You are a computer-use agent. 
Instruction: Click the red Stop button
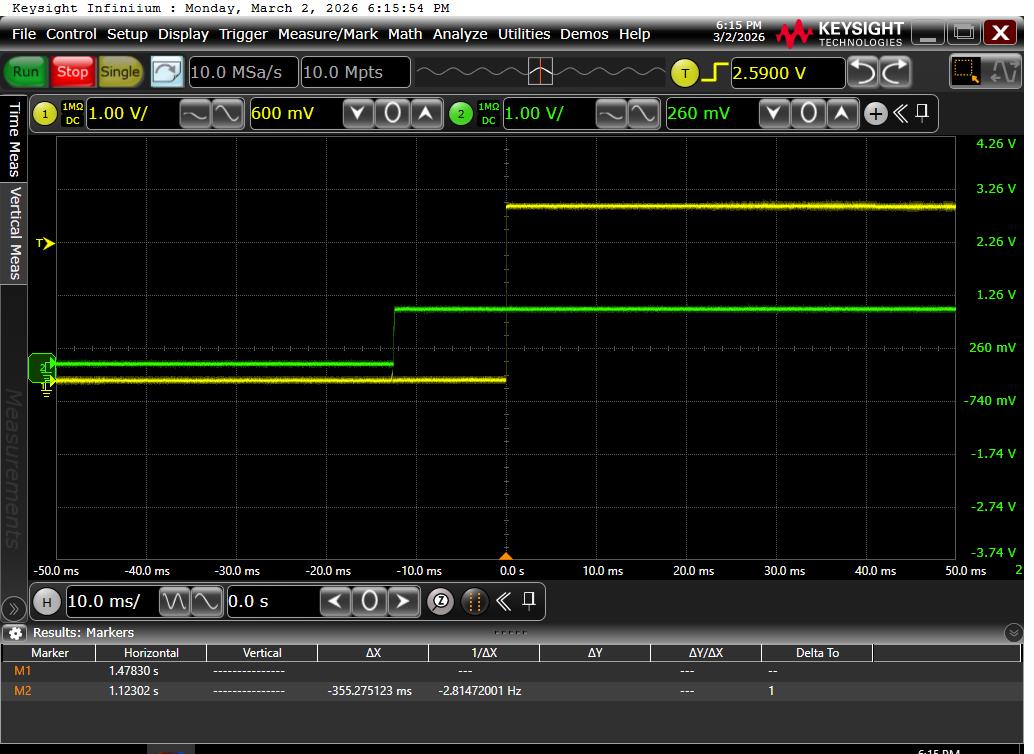(72, 72)
